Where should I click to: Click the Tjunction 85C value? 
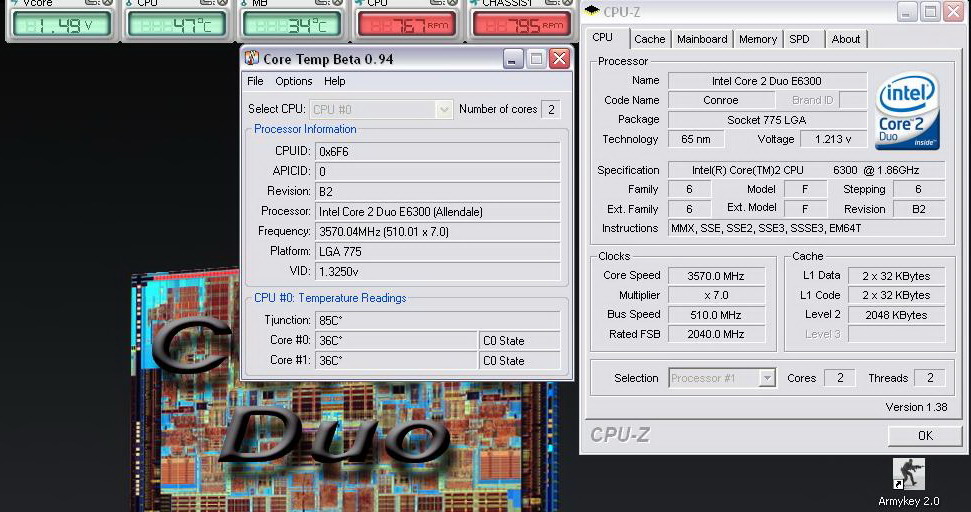438,321
